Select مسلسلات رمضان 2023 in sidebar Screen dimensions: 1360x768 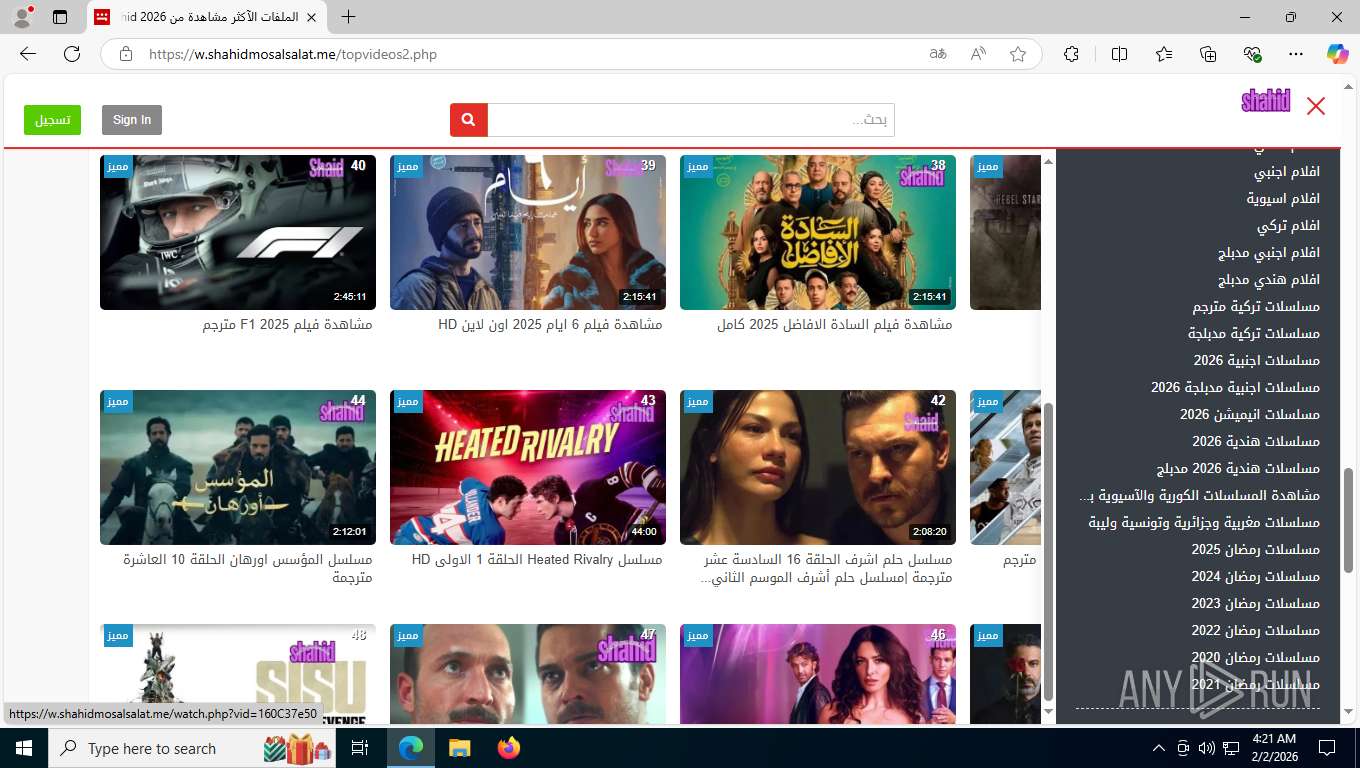[1256, 604]
